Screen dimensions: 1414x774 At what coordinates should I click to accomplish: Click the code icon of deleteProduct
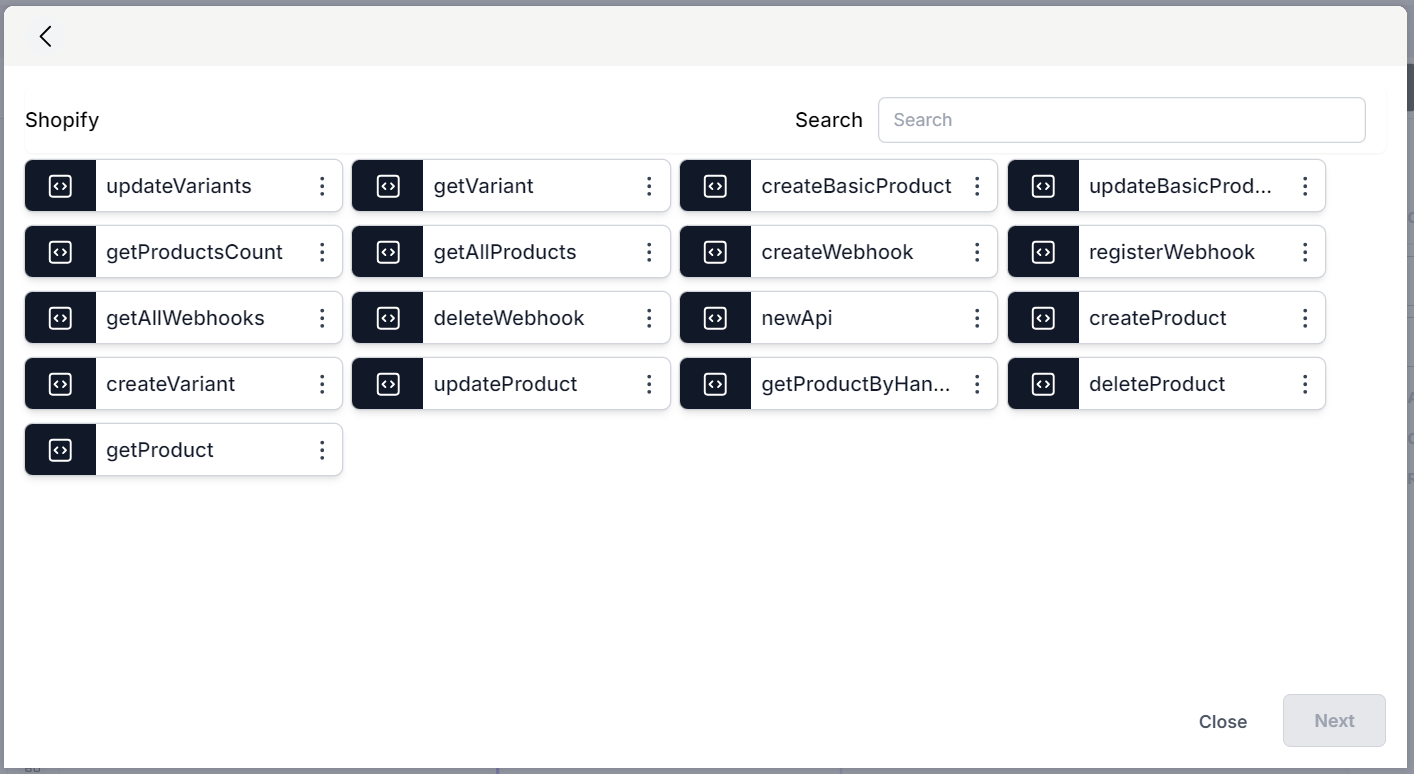[x=1043, y=384]
